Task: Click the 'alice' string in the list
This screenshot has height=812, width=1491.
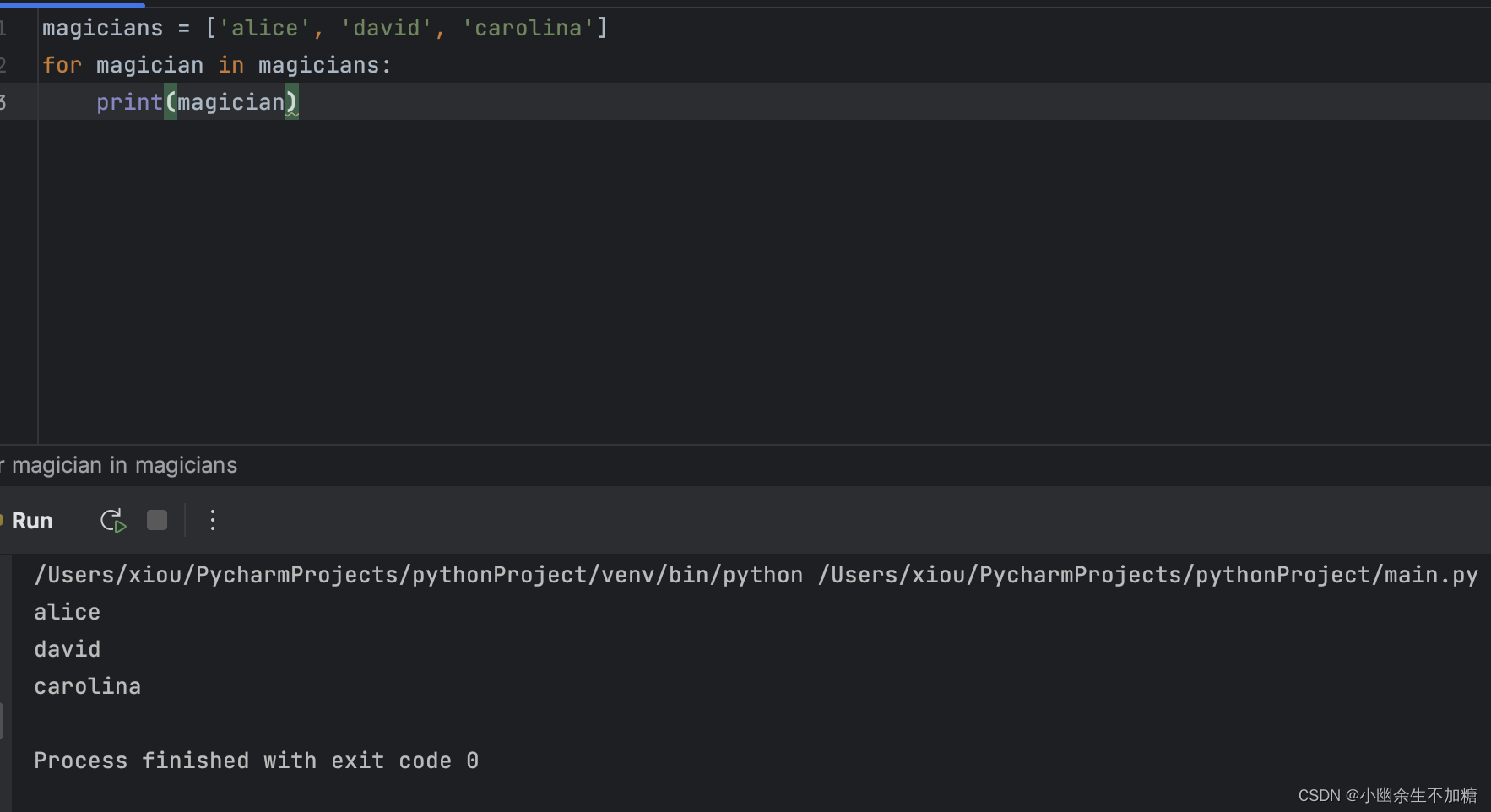Action: point(265,28)
